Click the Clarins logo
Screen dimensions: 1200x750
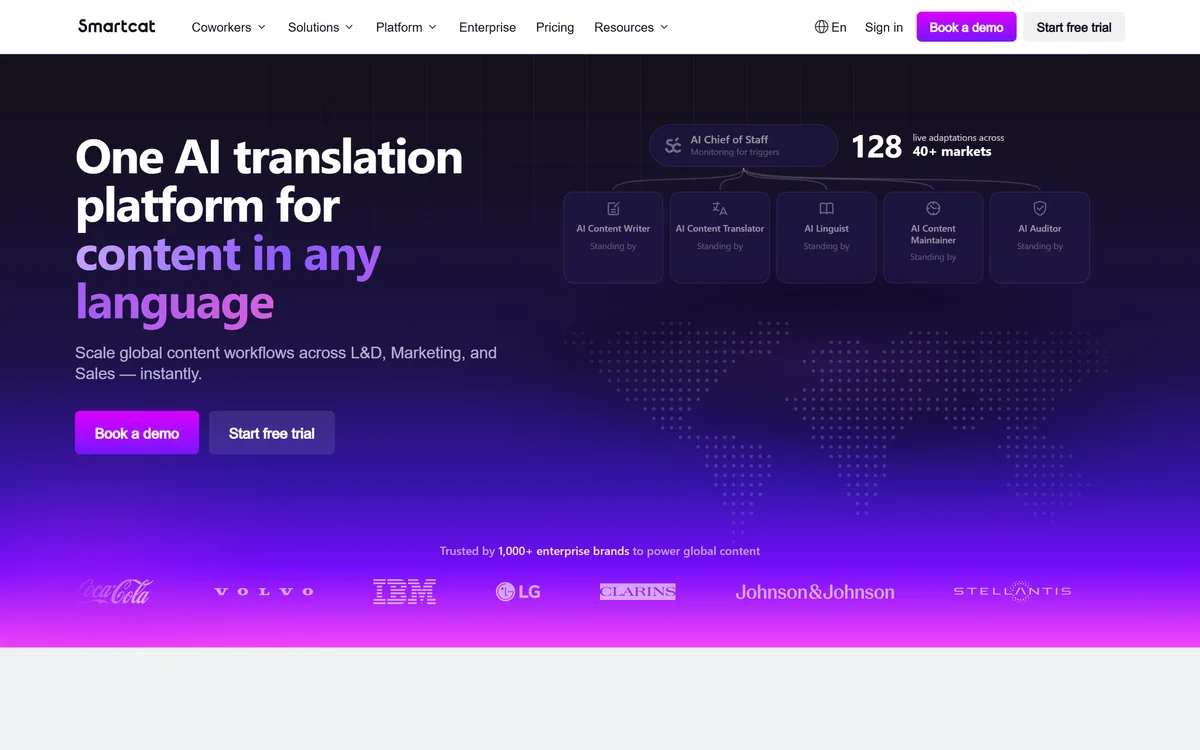coord(638,592)
